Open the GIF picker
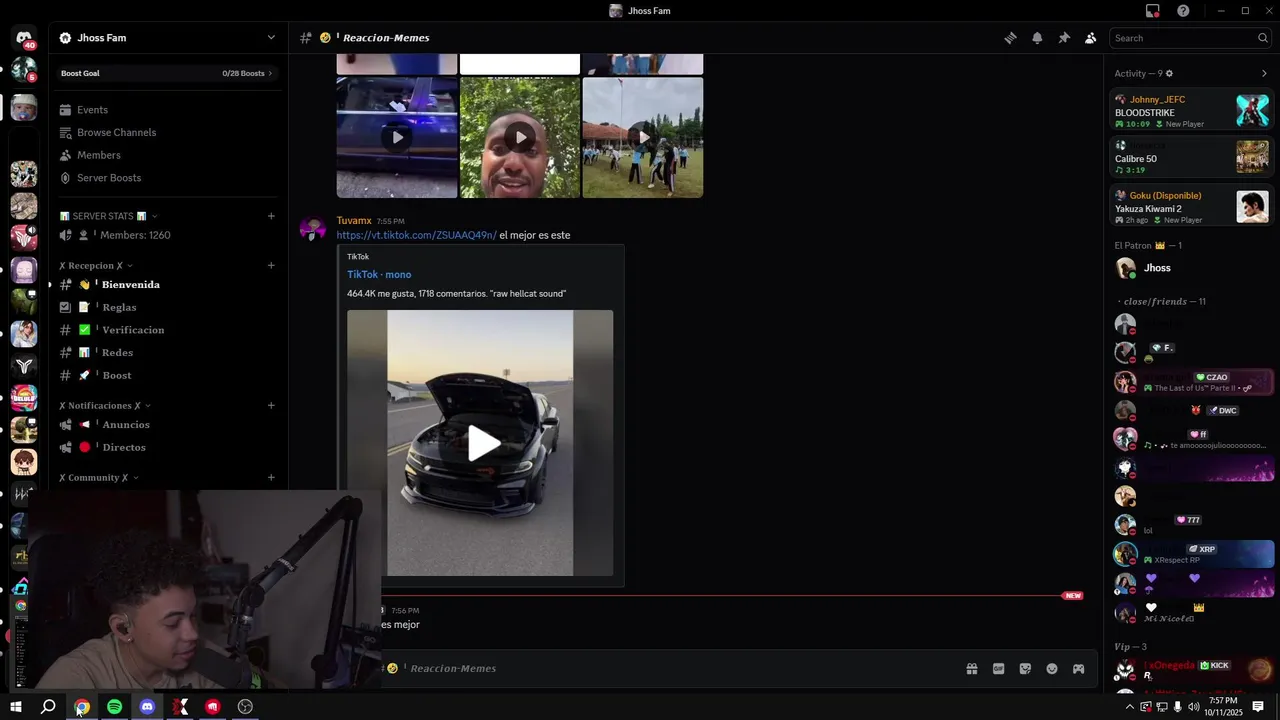The height and width of the screenshot is (720, 1280). coord(998,669)
